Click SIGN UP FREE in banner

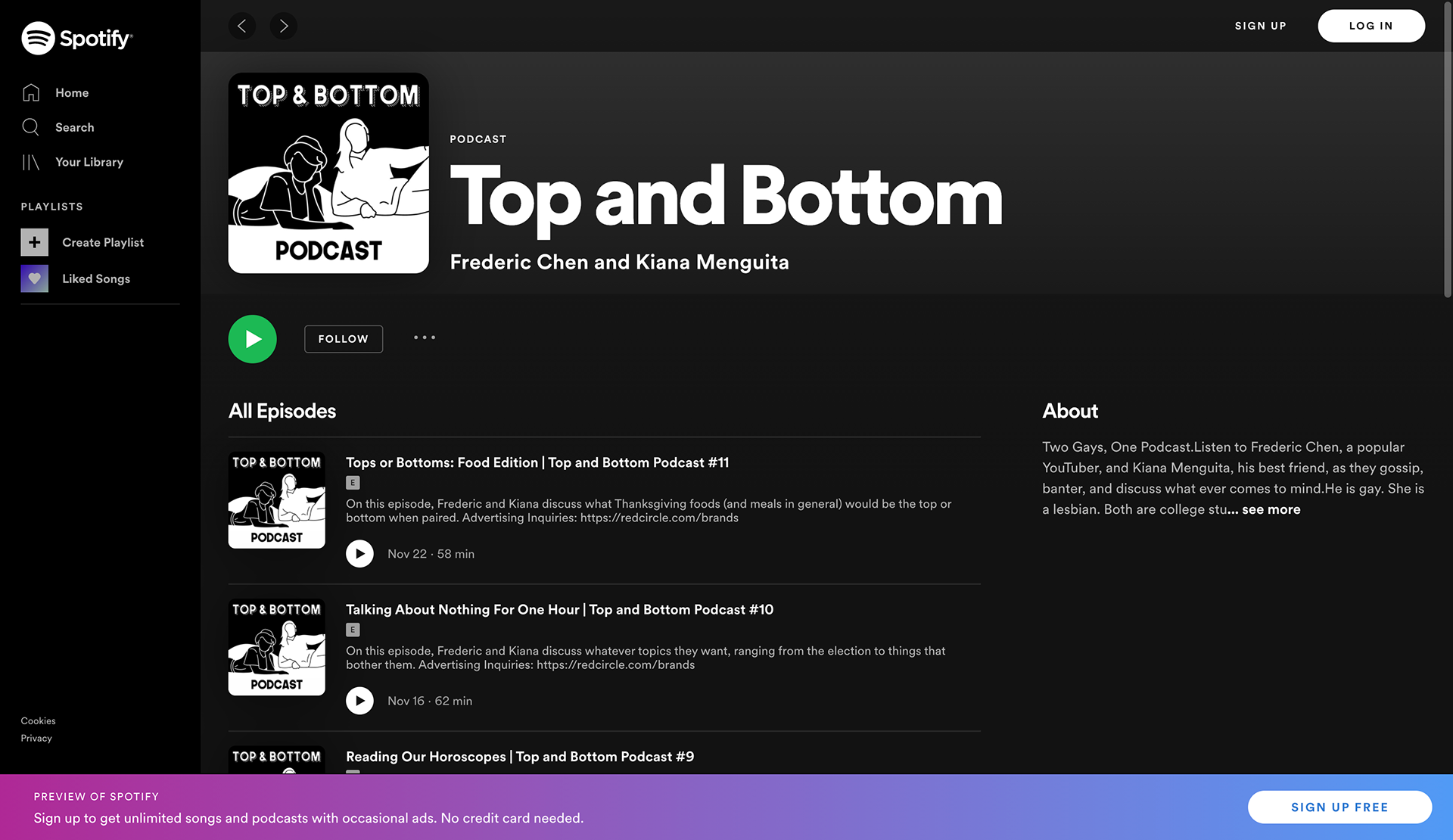(1339, 807)
